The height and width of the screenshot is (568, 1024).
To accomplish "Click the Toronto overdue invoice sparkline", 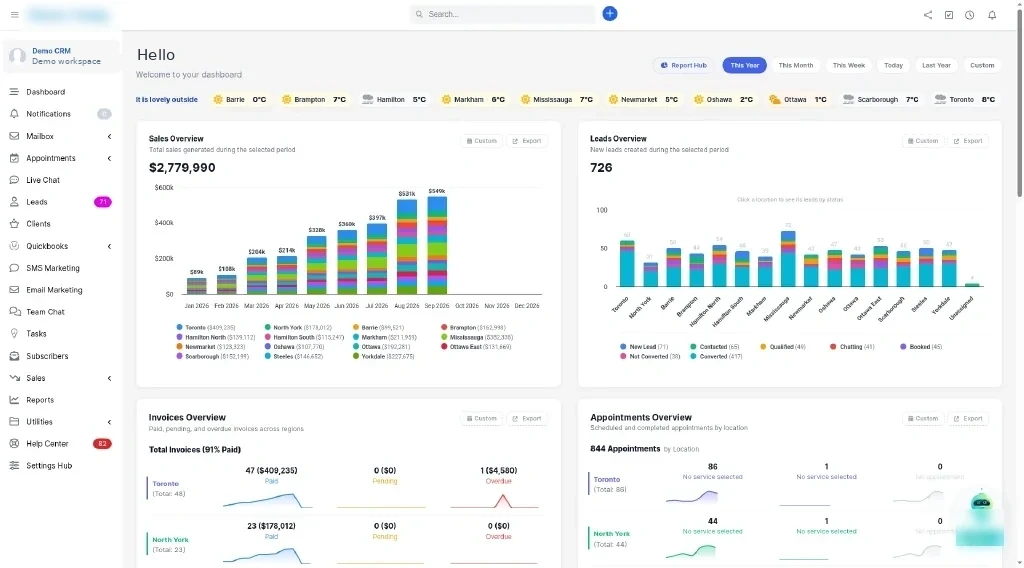I will pyautogui.click(x=494, y=501).
